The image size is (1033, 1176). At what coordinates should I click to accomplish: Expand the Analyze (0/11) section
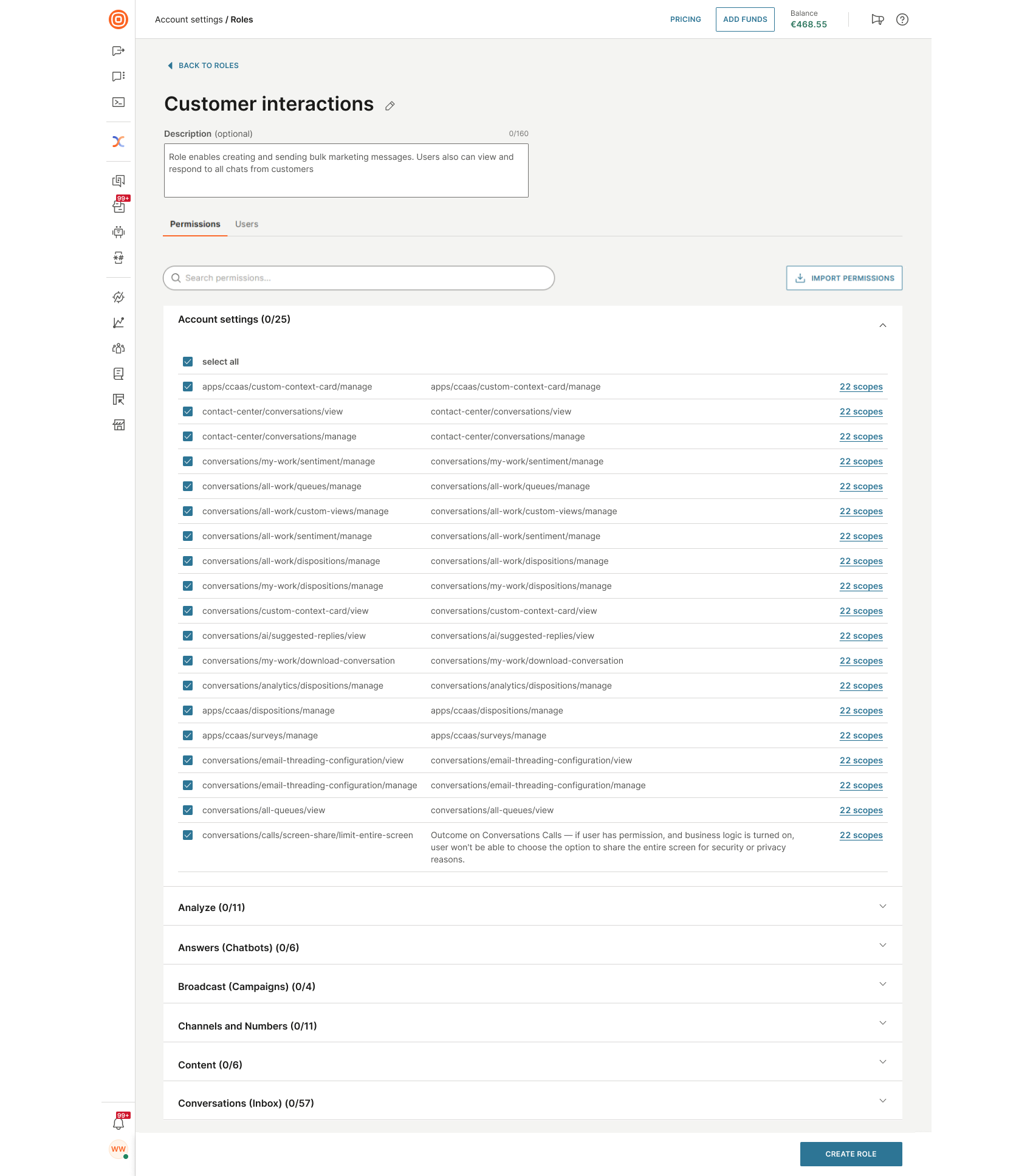pos(882,906)
